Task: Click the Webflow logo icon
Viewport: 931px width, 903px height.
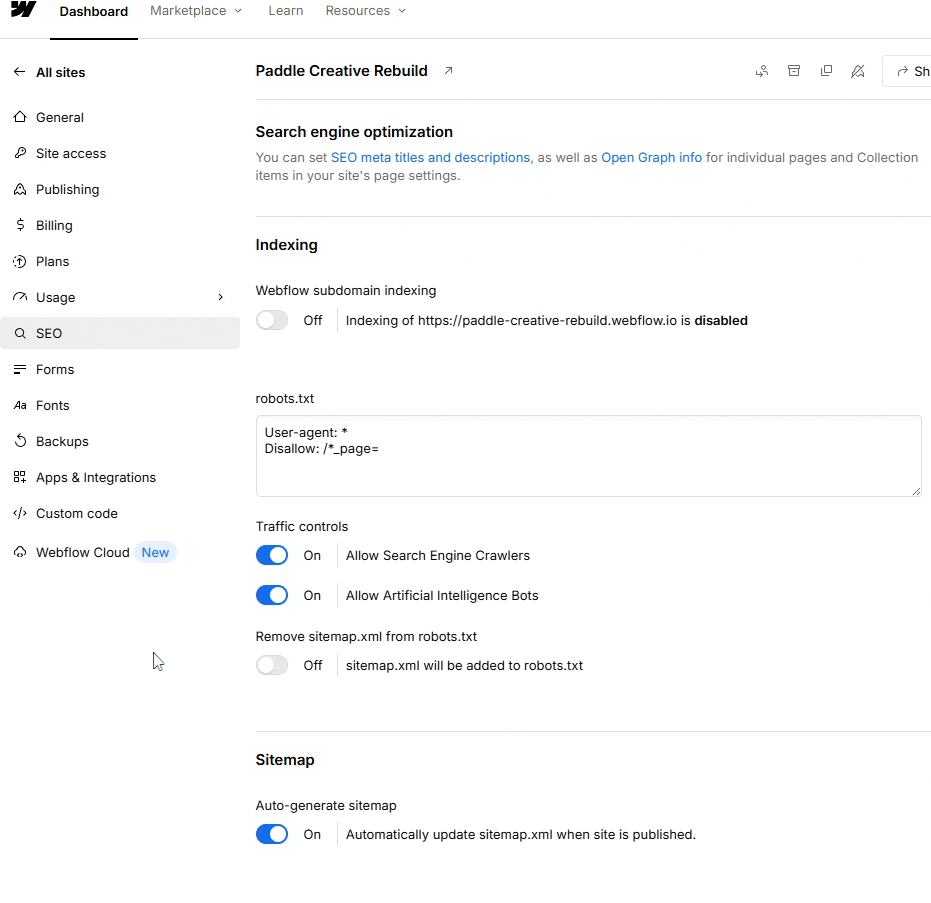Action: (x=24, y=9)
